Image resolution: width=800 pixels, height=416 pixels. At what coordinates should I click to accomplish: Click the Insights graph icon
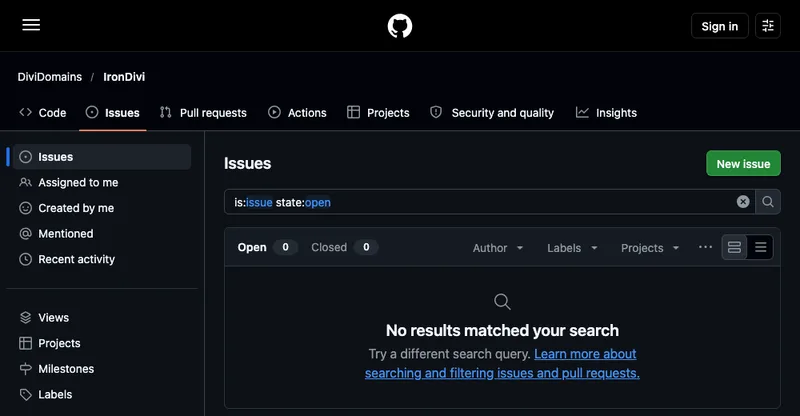click(x=582, y=112)
